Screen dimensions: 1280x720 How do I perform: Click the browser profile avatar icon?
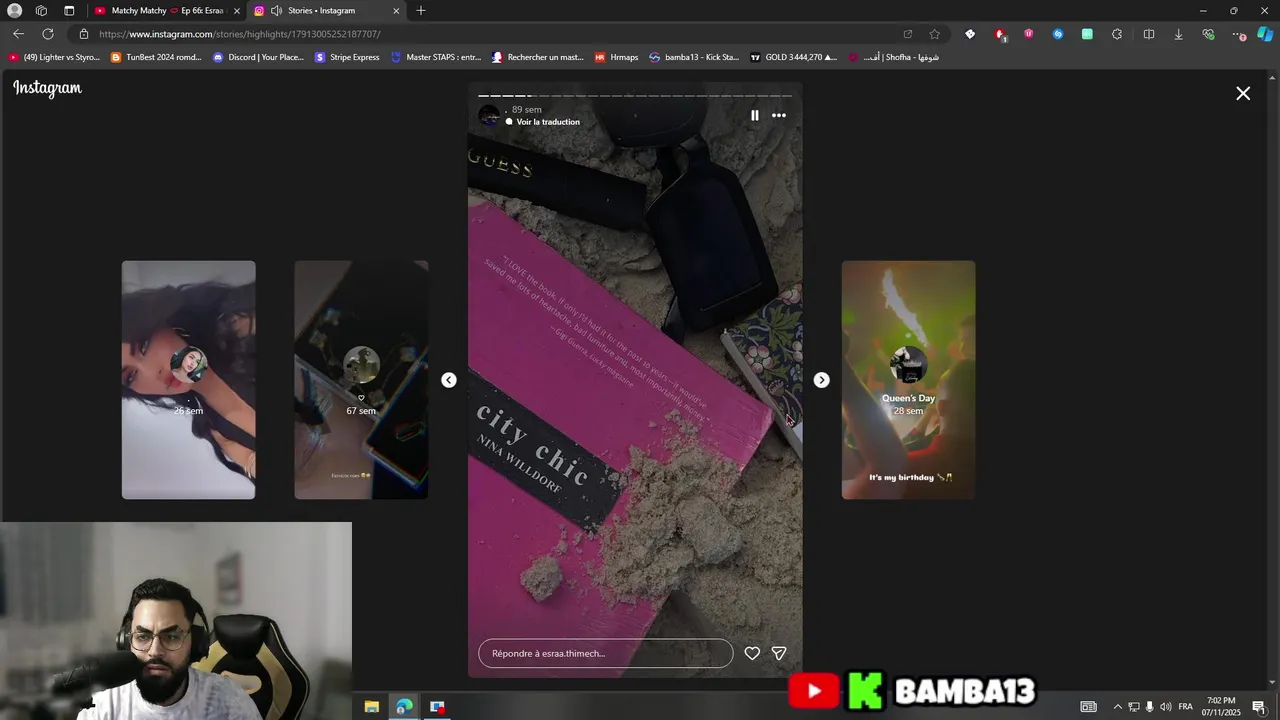point(14,11)
